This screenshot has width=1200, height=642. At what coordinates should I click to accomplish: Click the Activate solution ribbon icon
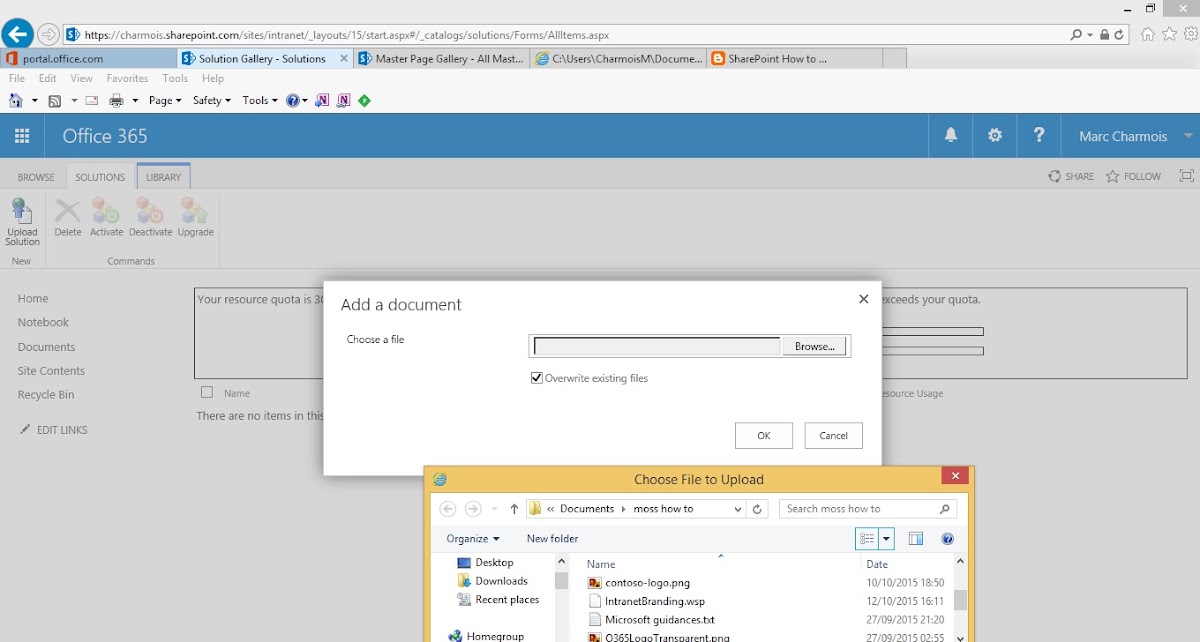[106, 217]
